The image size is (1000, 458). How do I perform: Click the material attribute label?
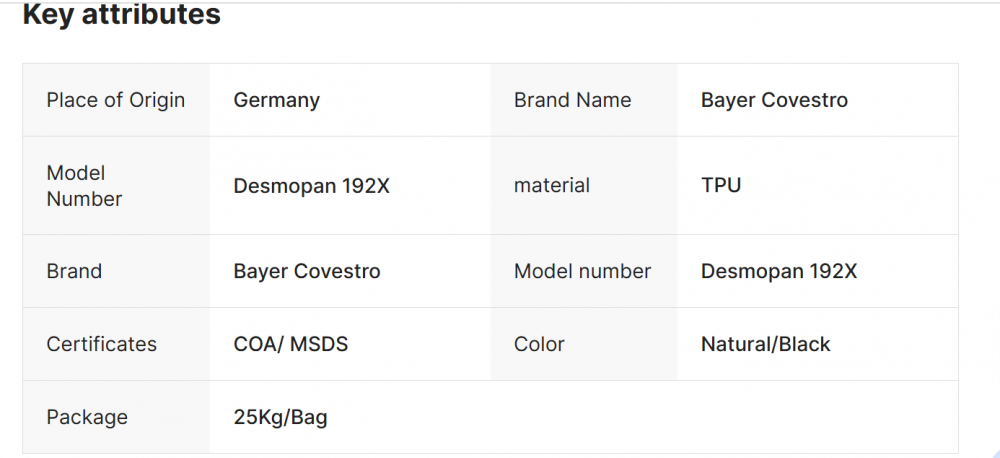pyautogui.click(x=552, y=185)
